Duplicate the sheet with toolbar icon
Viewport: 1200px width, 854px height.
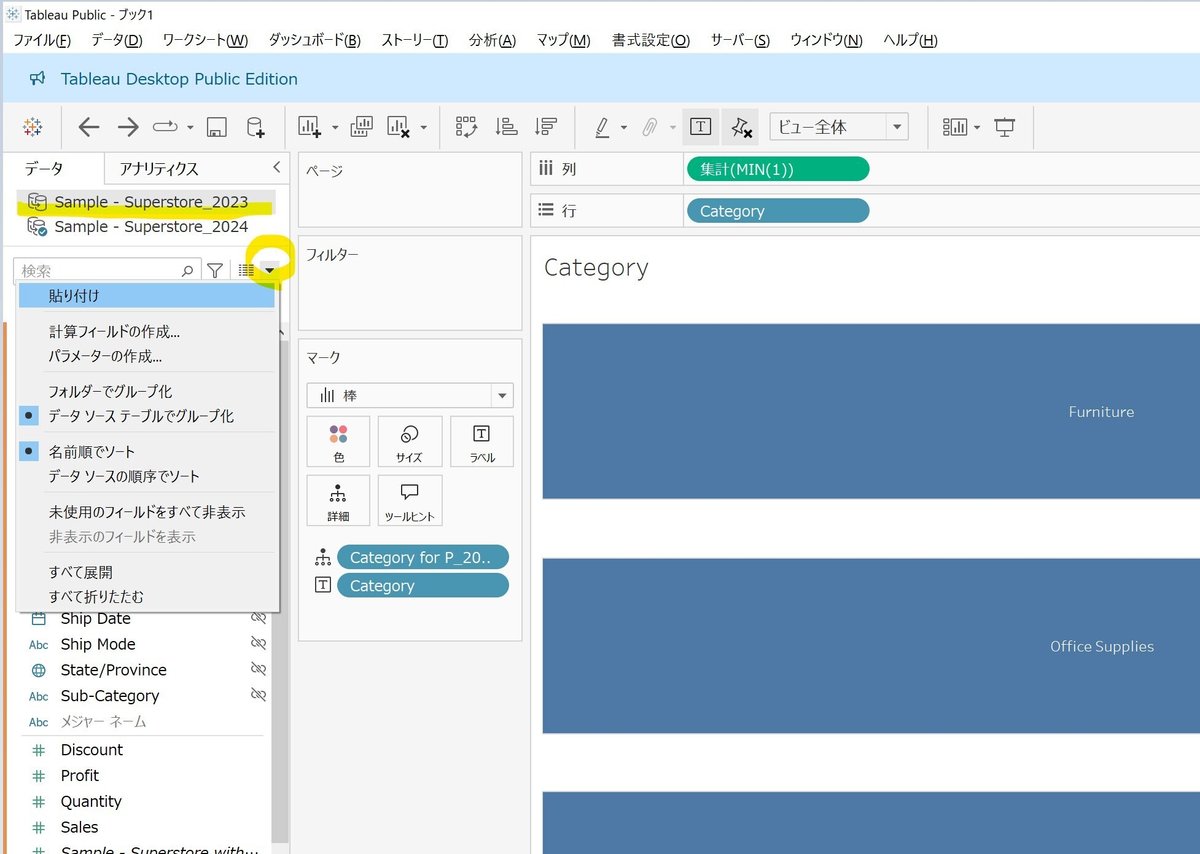pos(362,127)
